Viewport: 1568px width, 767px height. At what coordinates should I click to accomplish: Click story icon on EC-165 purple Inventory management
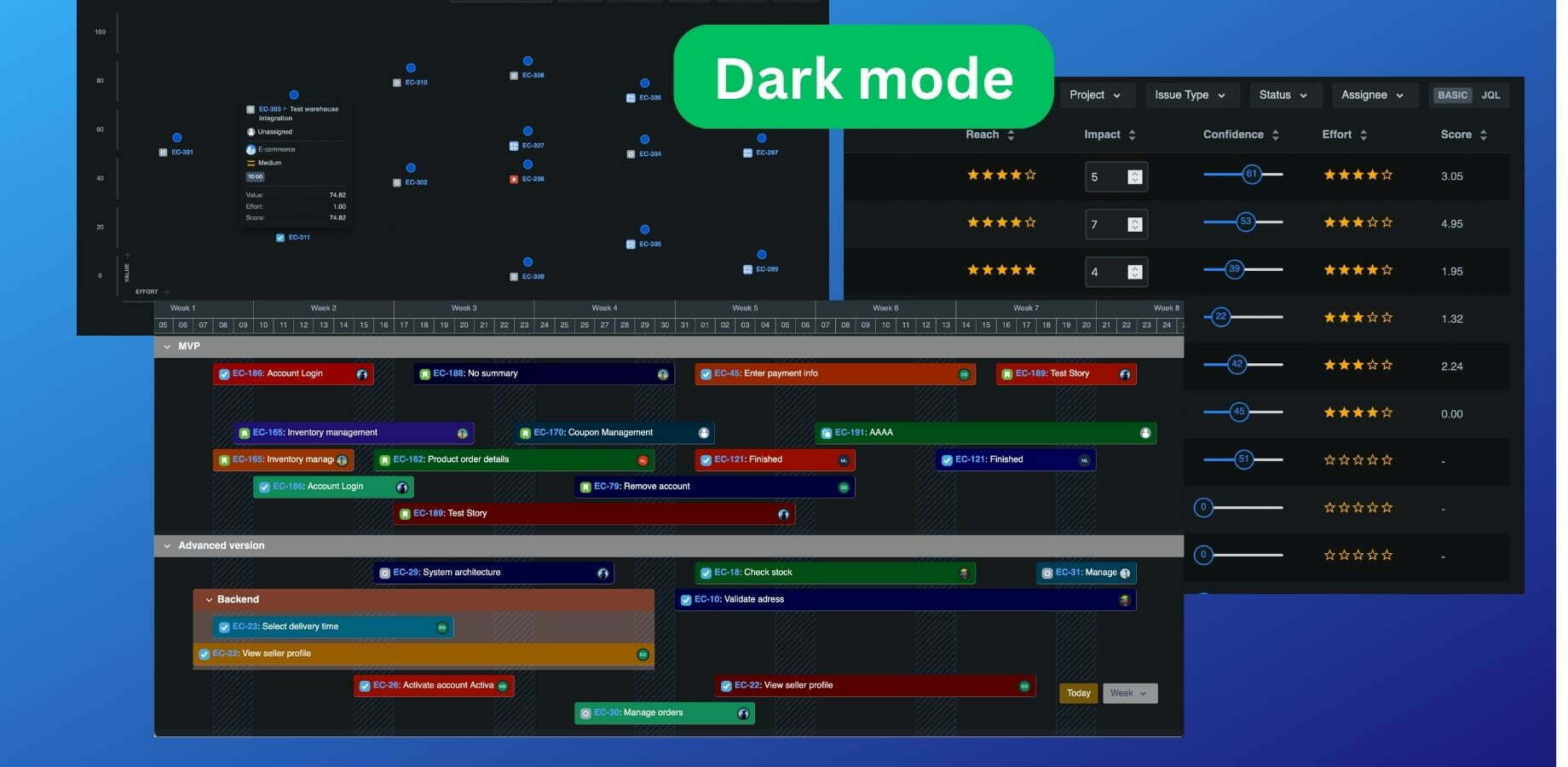tap(244, 434)
